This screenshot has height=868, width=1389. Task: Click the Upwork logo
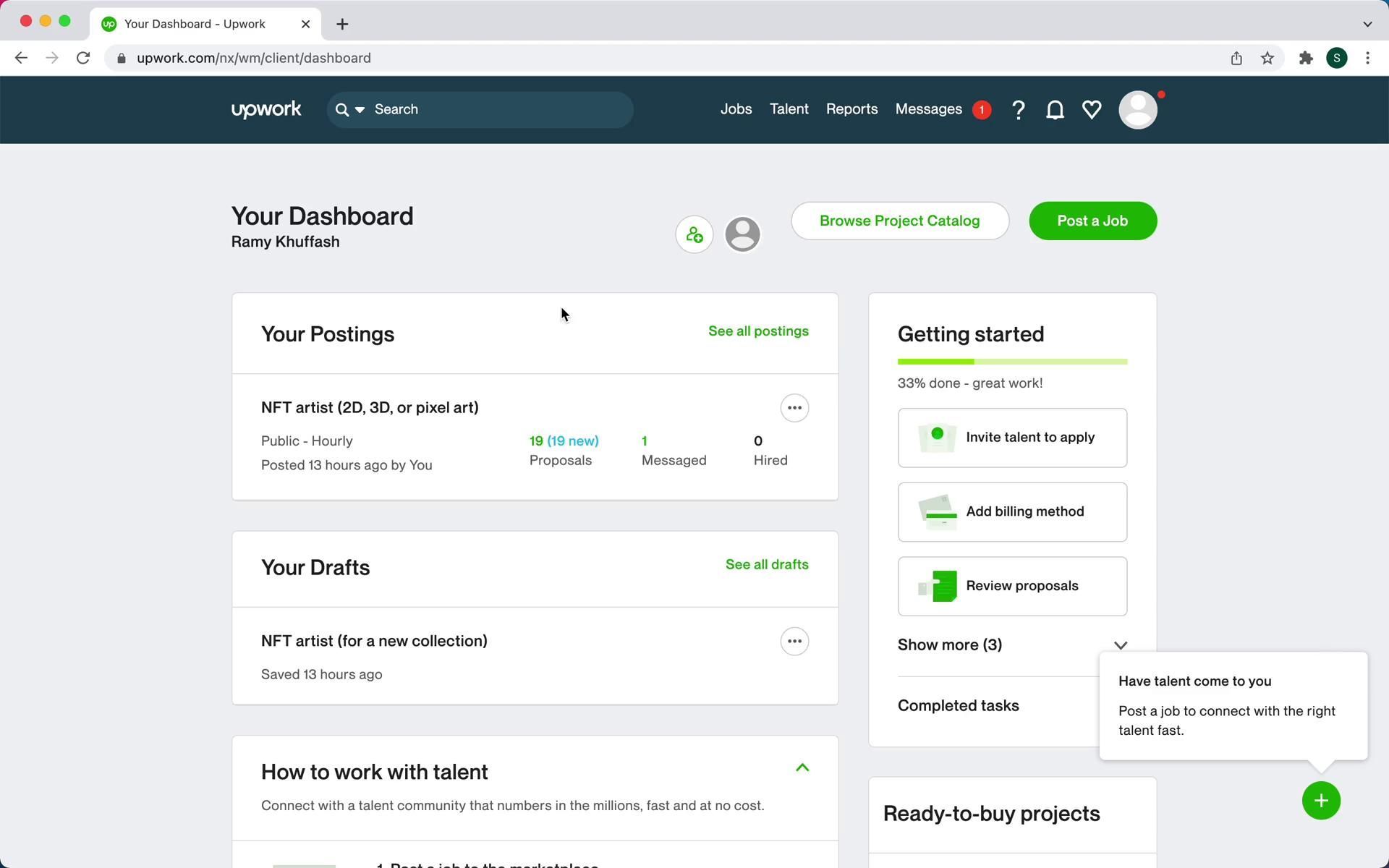266,109
